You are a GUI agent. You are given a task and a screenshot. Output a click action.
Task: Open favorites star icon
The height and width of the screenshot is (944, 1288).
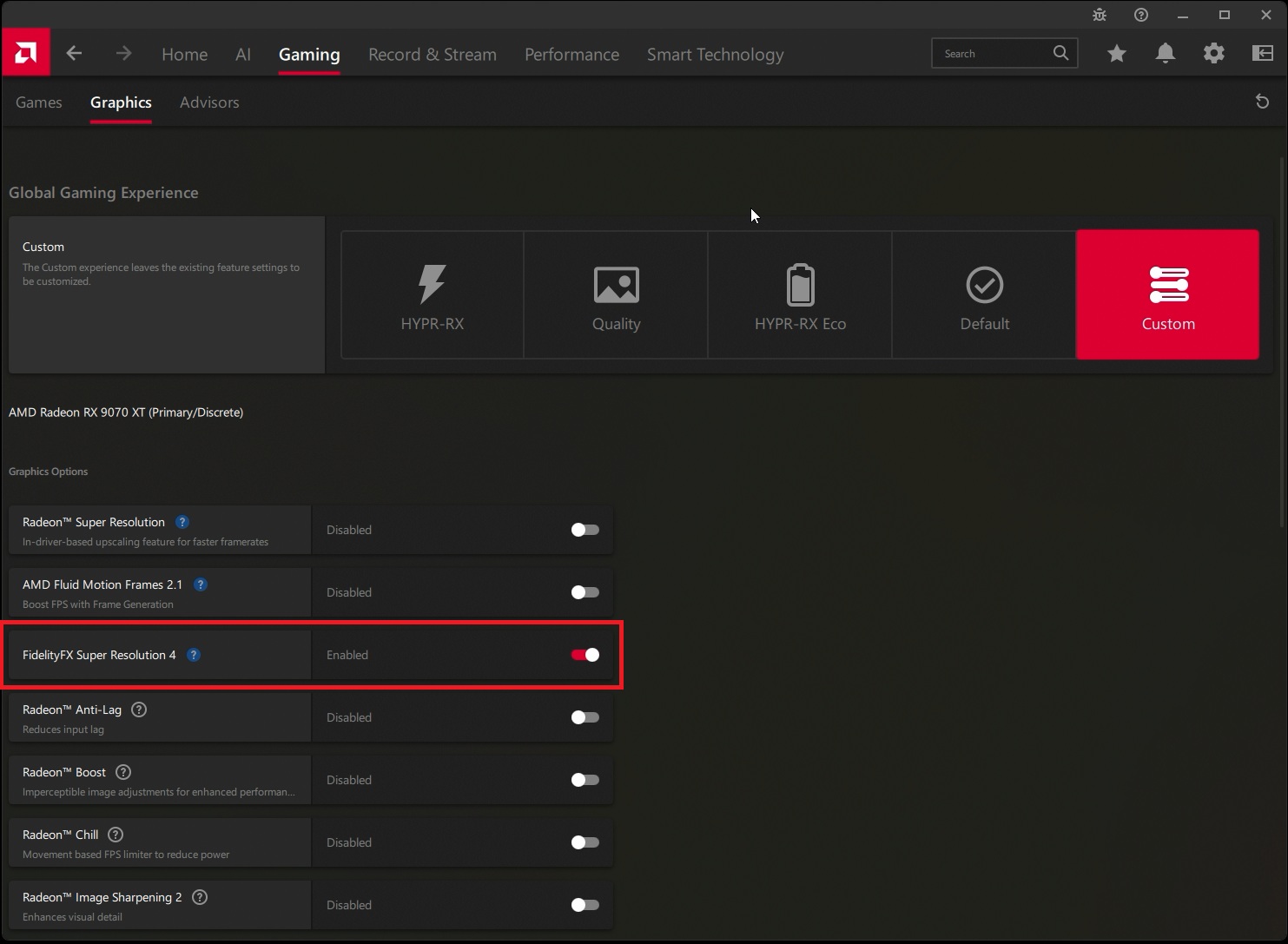click(1117, 54)
